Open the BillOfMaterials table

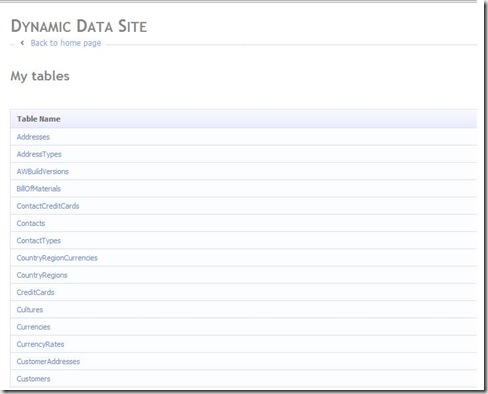39,189
